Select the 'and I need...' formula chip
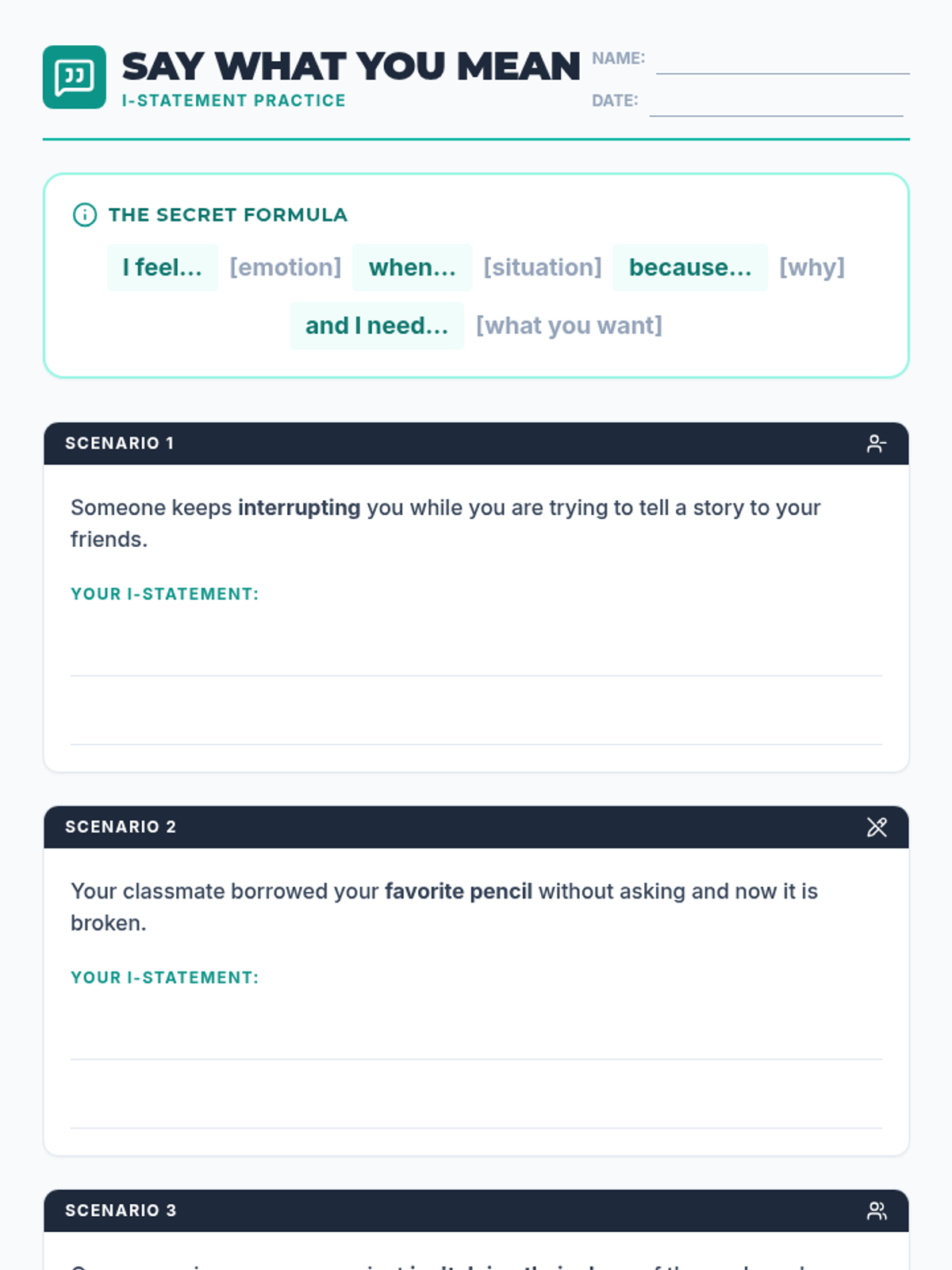This screenshot has width=952, height=1270. tap(377, 325)
